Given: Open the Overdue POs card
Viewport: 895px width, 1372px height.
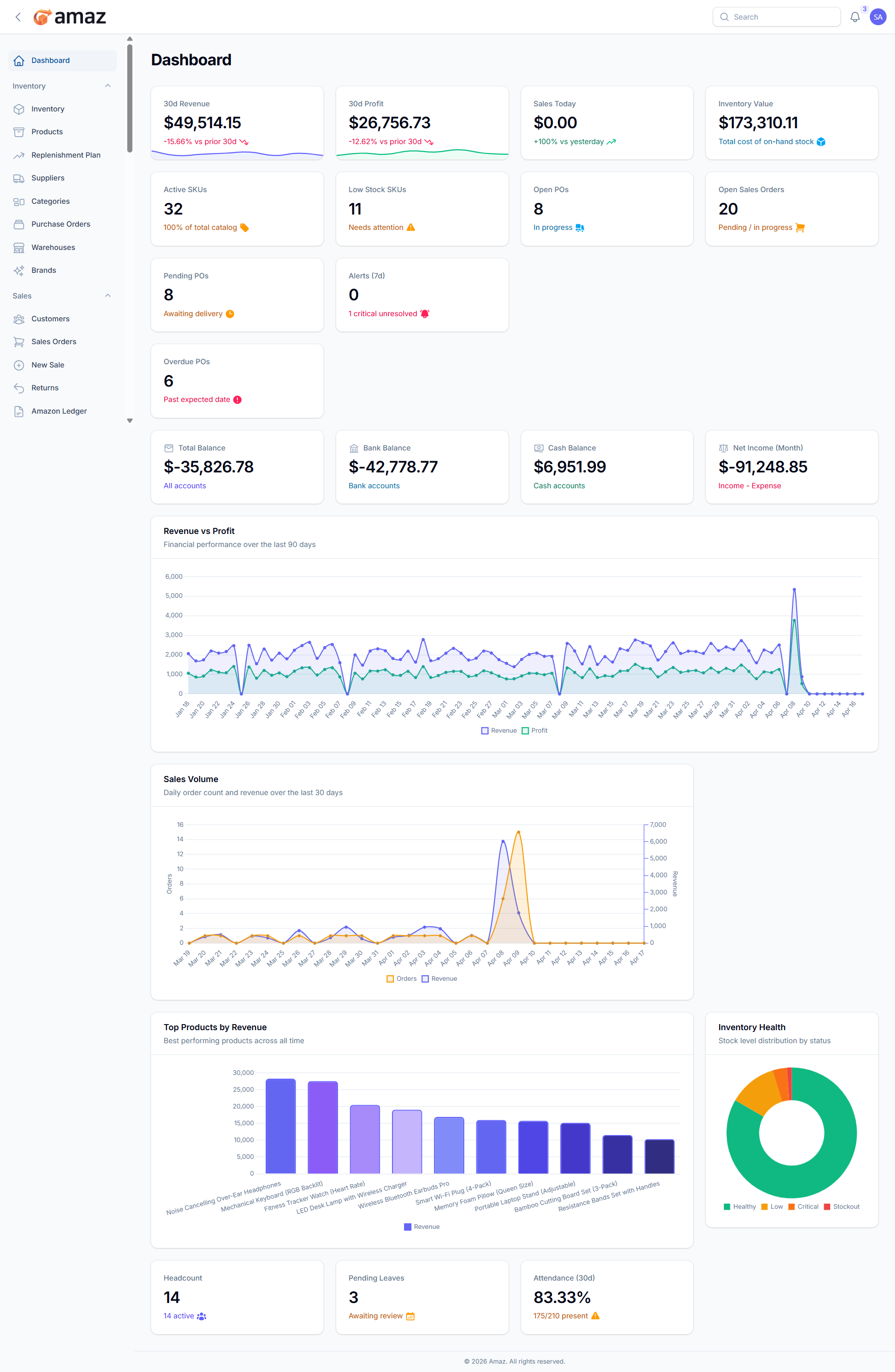Looking at the screenshot, I should click(237, 381).
